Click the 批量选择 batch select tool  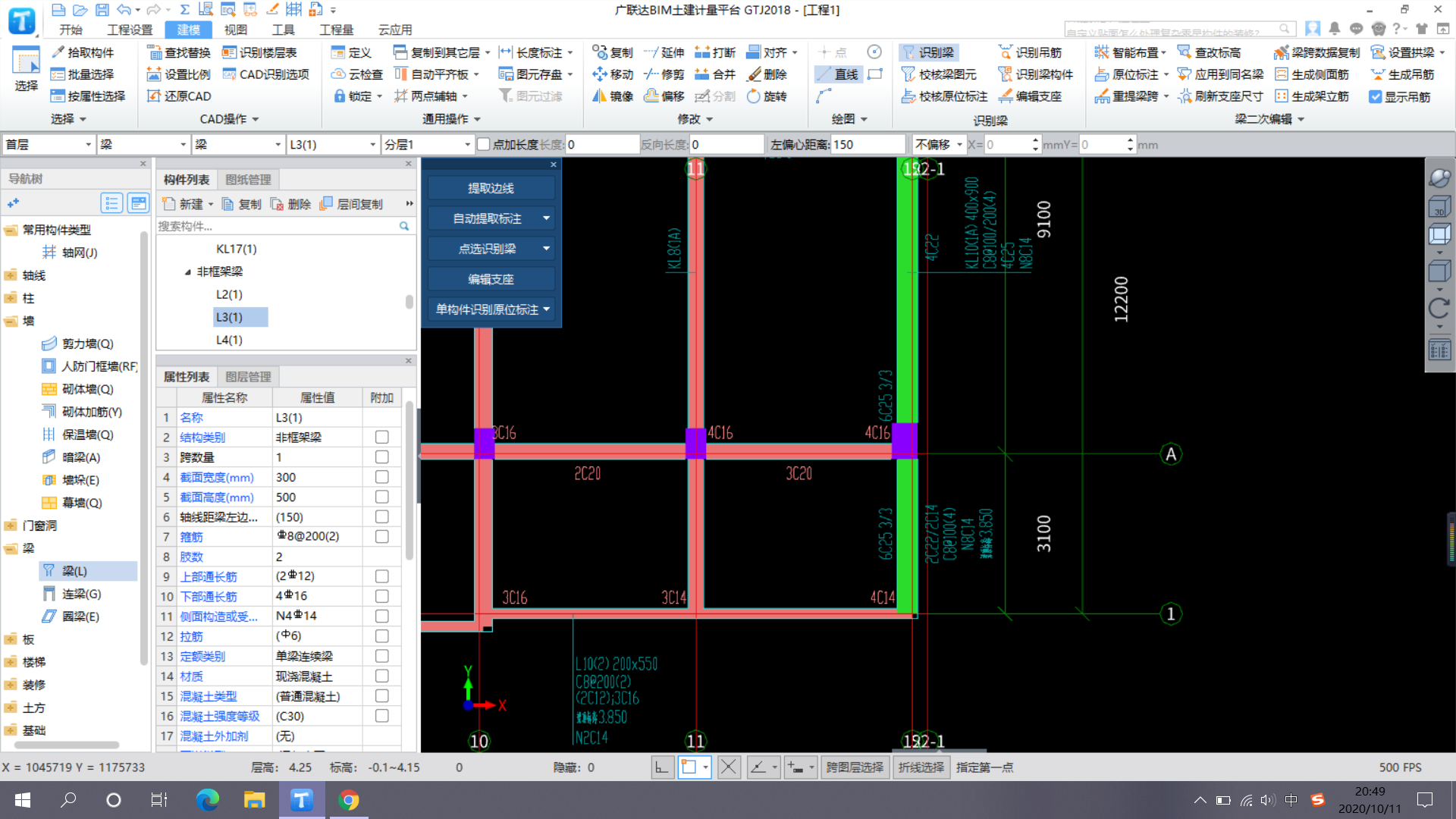tap(82, 74)
